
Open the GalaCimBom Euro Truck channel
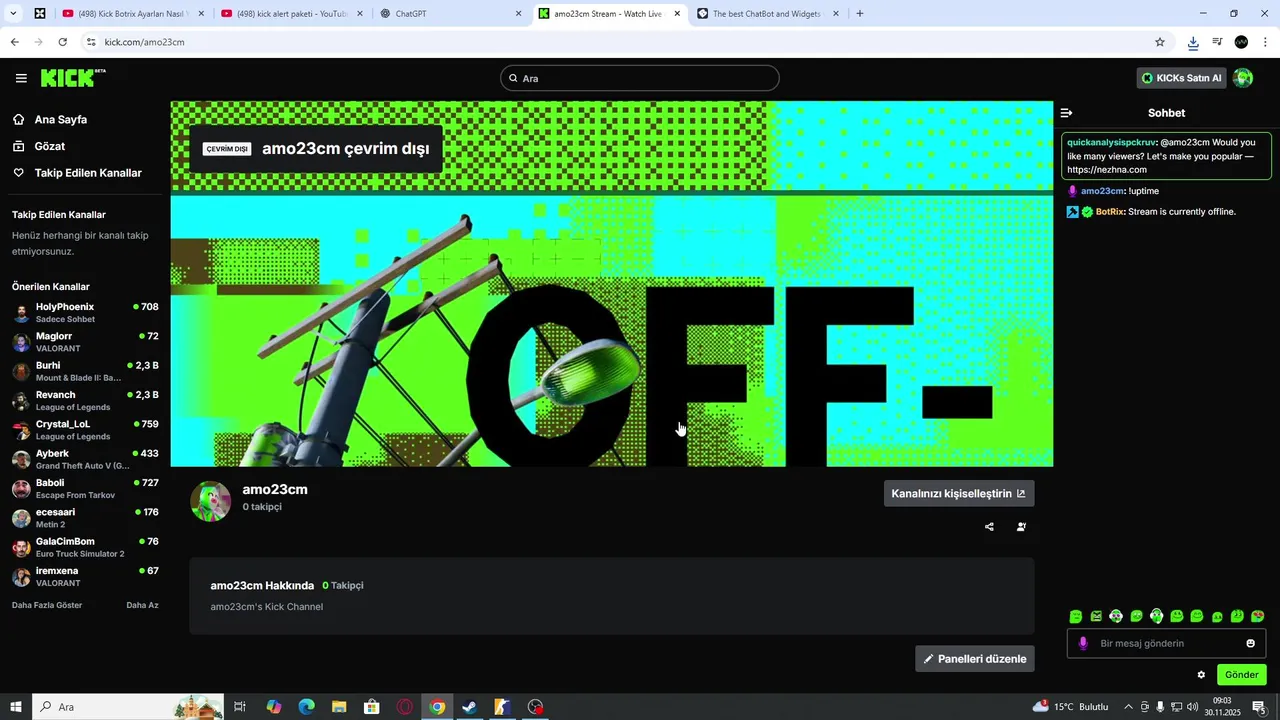coord(85,547)
